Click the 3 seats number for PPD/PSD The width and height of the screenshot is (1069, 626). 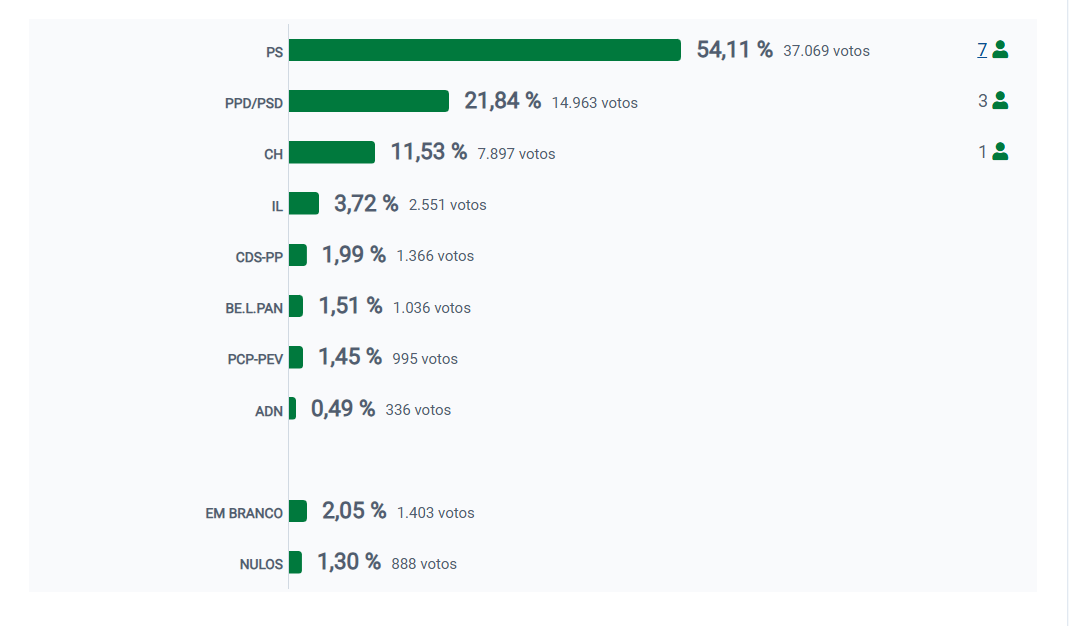coord(983,101)
